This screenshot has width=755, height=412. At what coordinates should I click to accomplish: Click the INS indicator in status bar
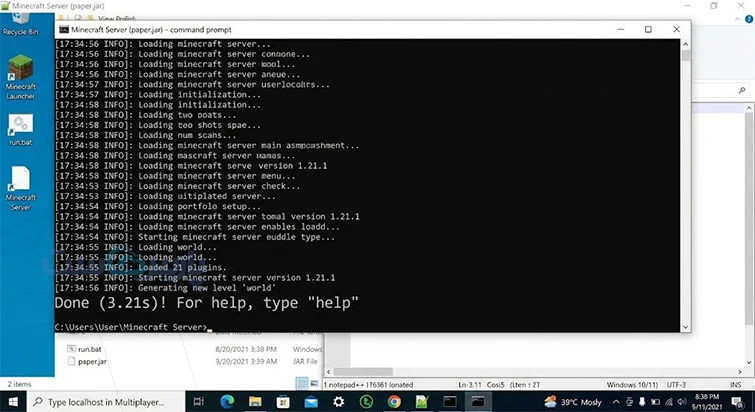(736, 385)
